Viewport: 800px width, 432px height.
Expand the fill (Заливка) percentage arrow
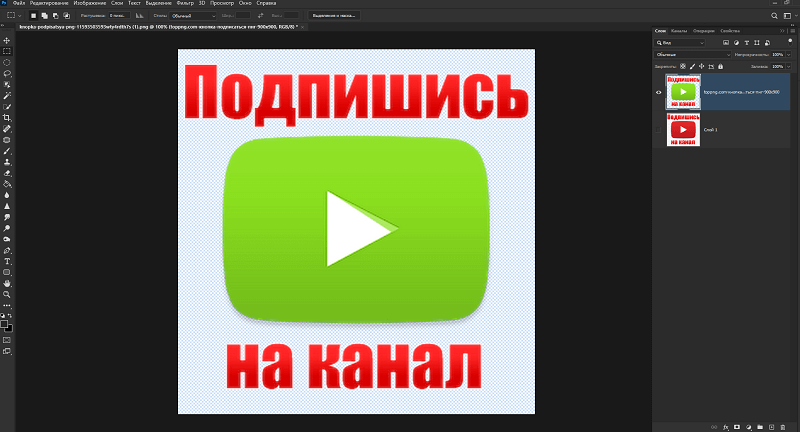coord(789,66)
